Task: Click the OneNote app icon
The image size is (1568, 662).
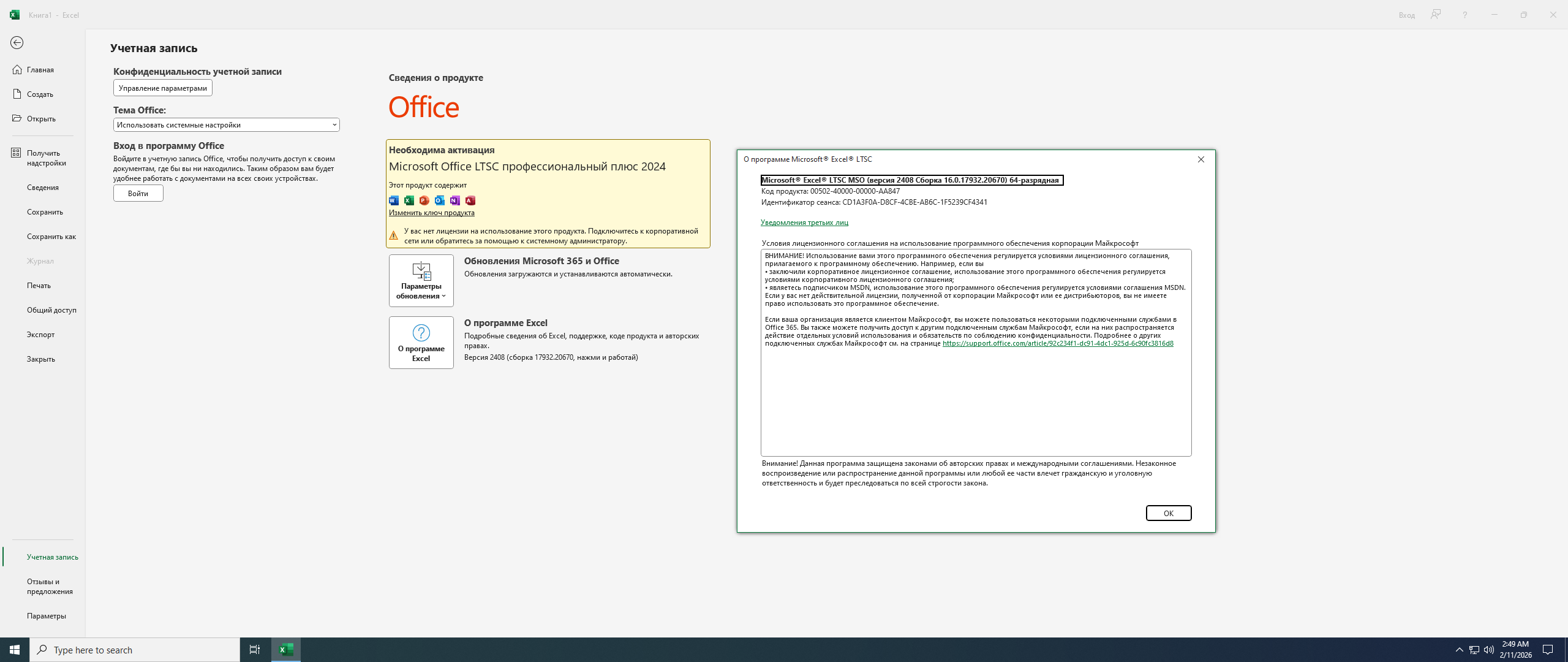Action: [x=454, y=200]
